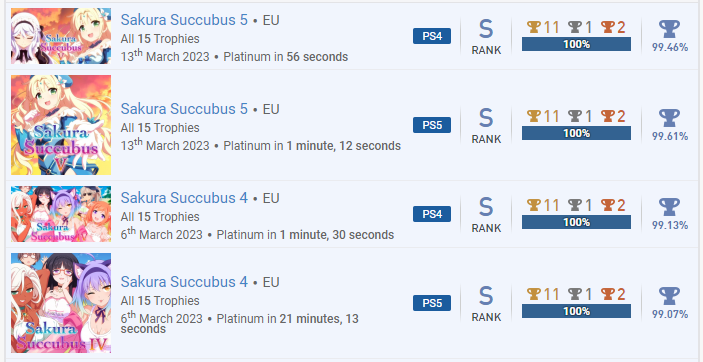The width and height of the screenshot is (703, 362).
Task: Open Sakura Succubus 5 PS4 game title link
Action: pos(184,20)
